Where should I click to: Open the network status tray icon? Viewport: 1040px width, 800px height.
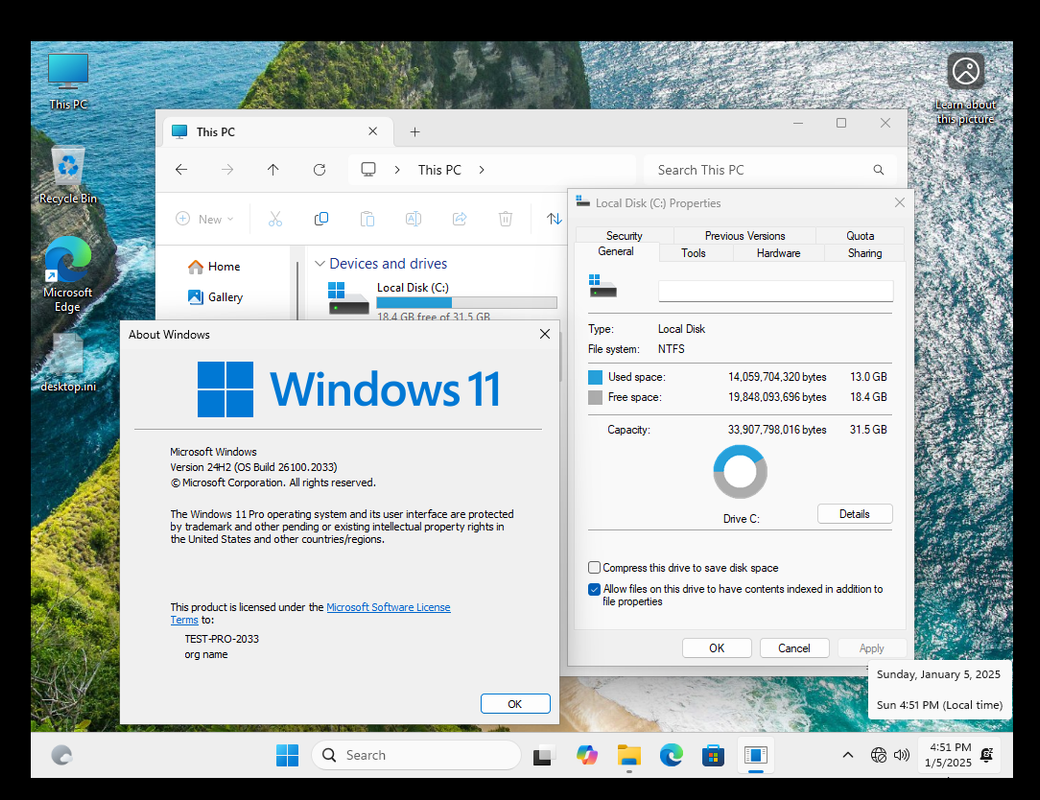pyautogui.click(x=878, y=755)
